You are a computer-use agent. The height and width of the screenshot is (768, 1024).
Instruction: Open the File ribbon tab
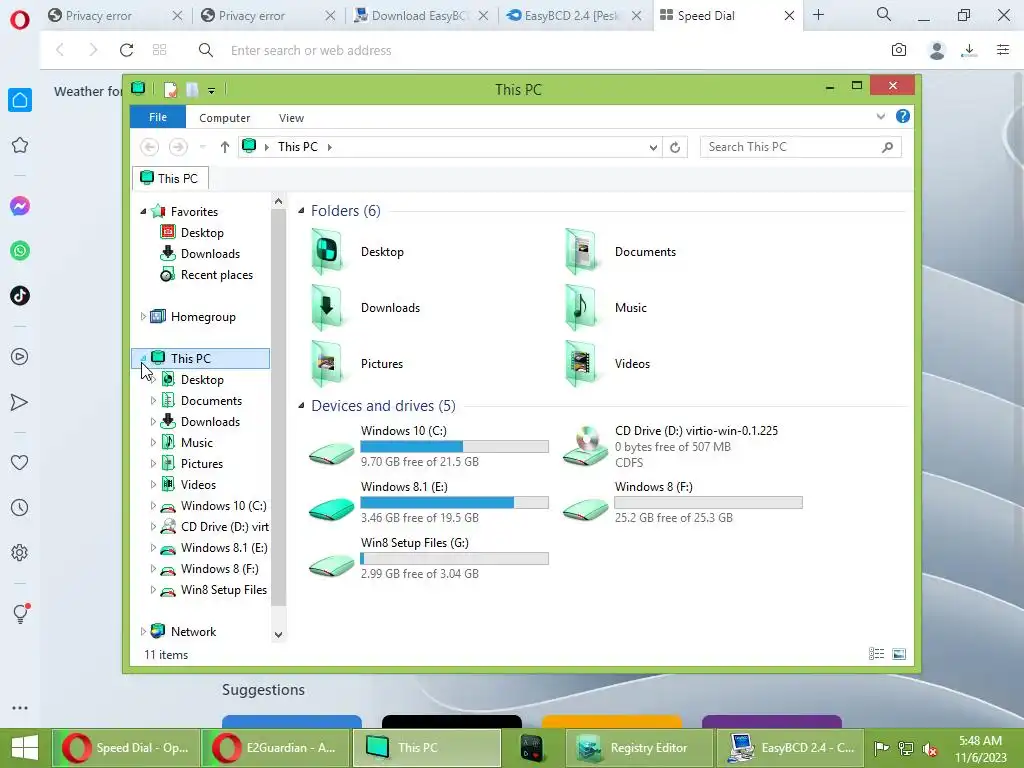pos(157,117)
